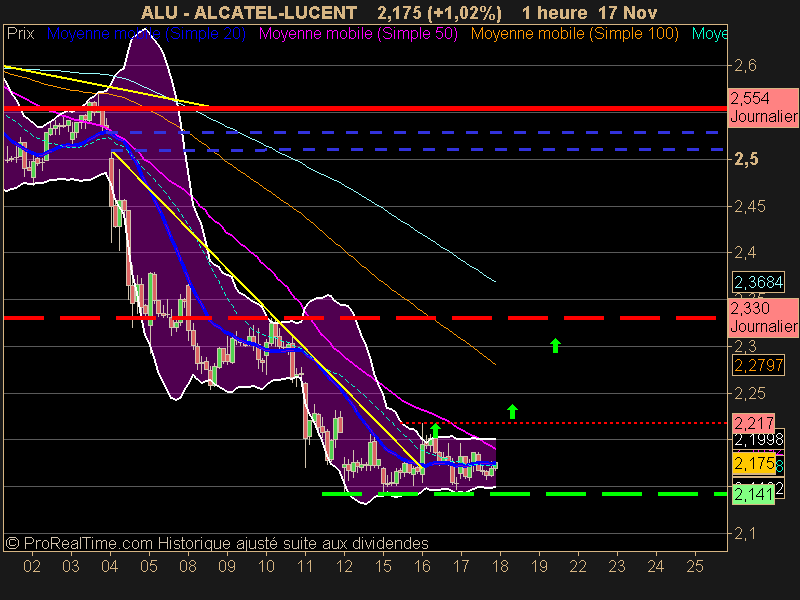Click the green up arrow above the 16 Nov candles

[435, 430]
